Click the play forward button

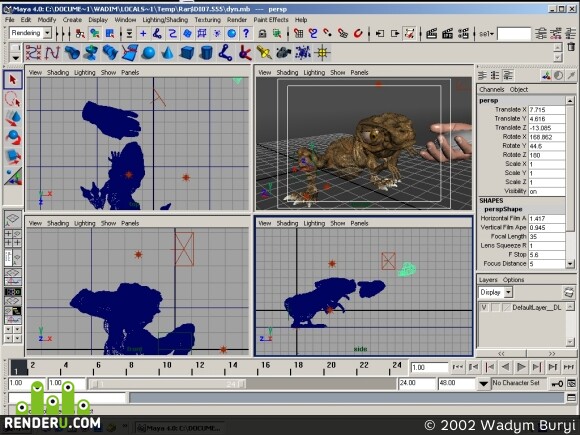[x=521, y=367]
